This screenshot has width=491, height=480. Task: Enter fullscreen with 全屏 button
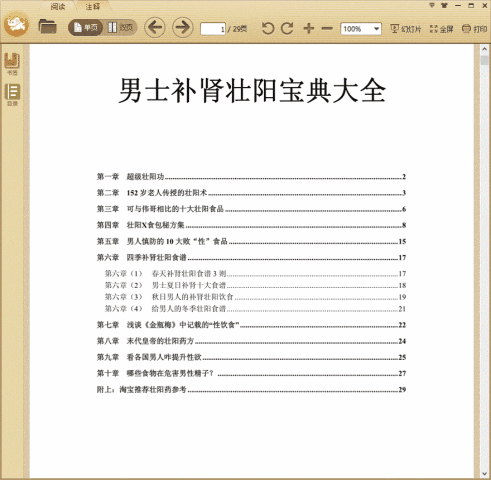(x=441, y=29)
